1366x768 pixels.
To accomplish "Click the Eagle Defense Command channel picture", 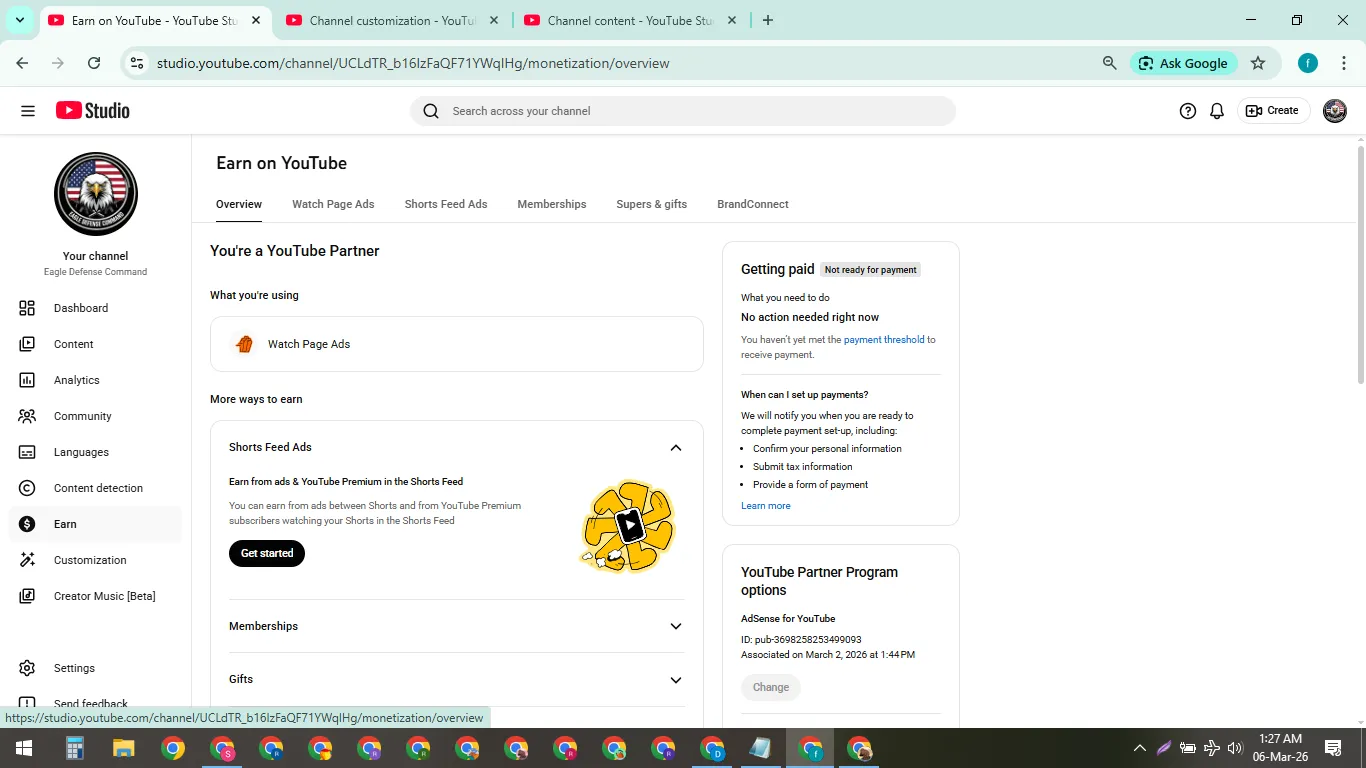I will [96, 194].
